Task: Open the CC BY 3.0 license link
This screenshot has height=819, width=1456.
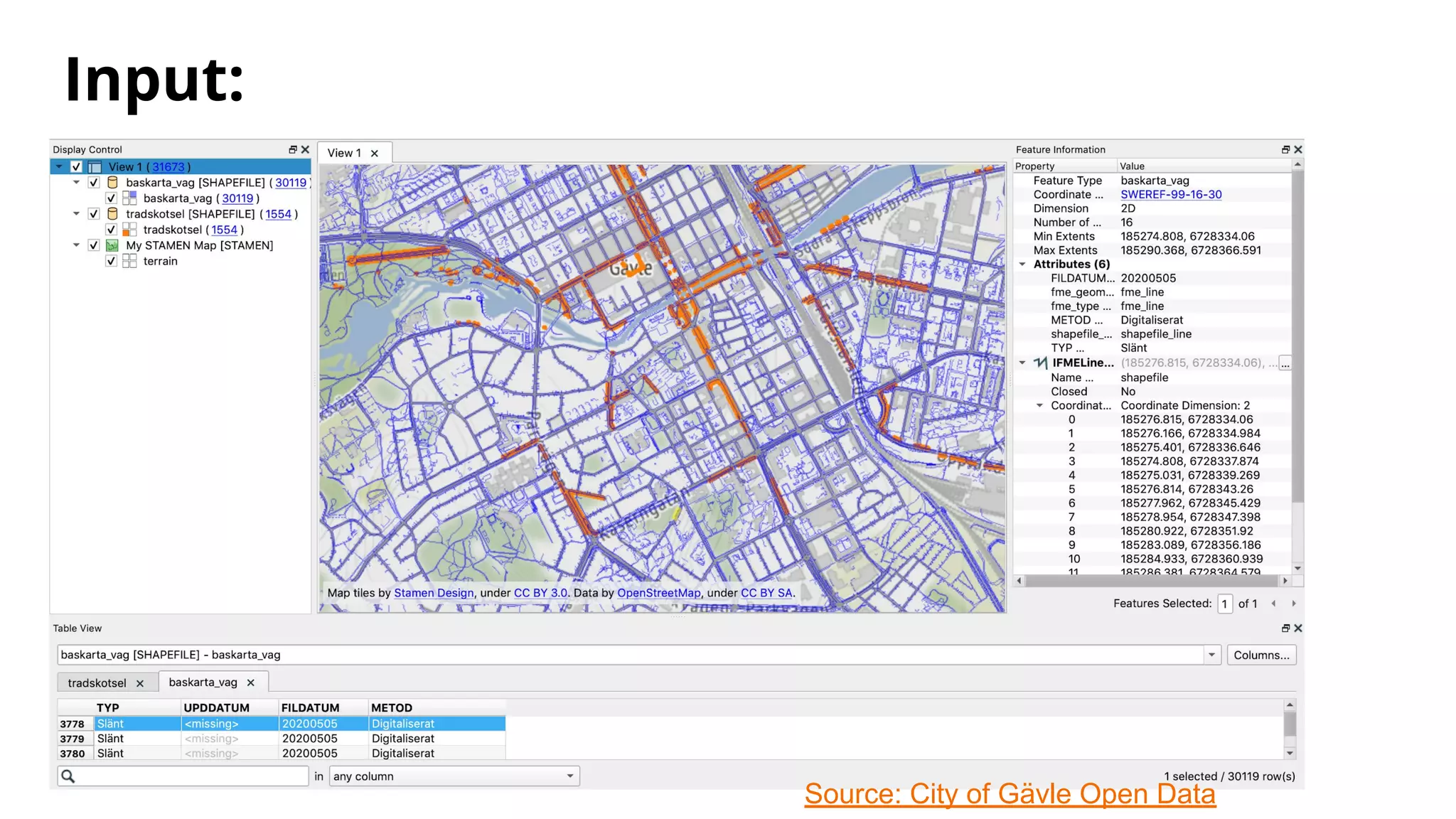Action: [540, 593]
